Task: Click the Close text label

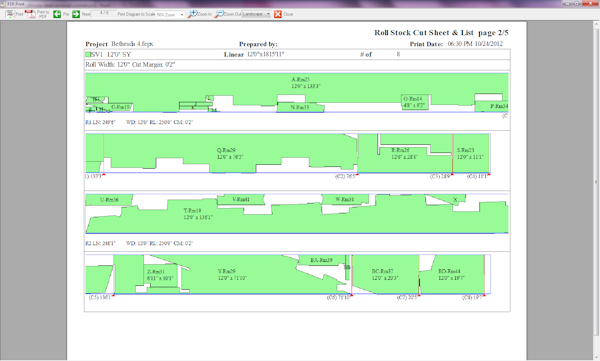Action: click(x=288, y=14)
